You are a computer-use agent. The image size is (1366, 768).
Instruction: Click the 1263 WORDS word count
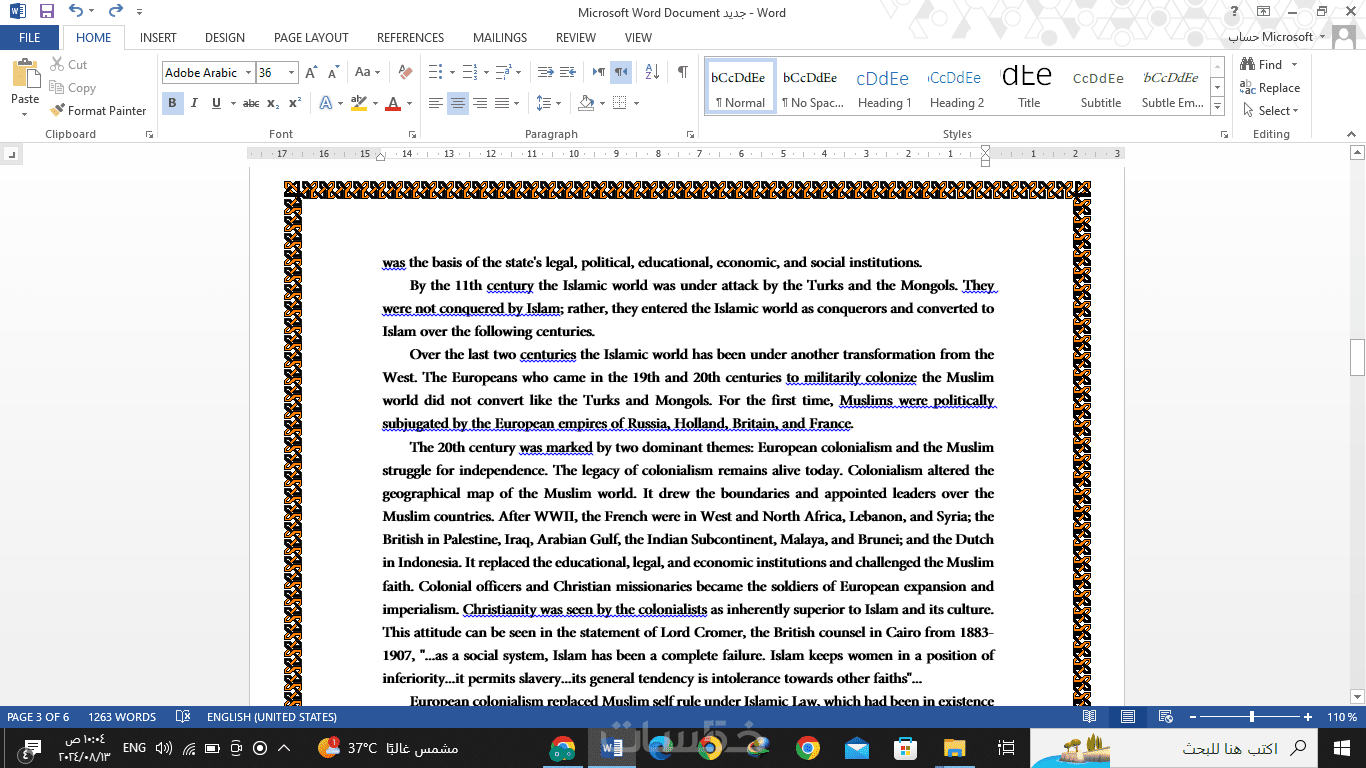click(122, 717)
